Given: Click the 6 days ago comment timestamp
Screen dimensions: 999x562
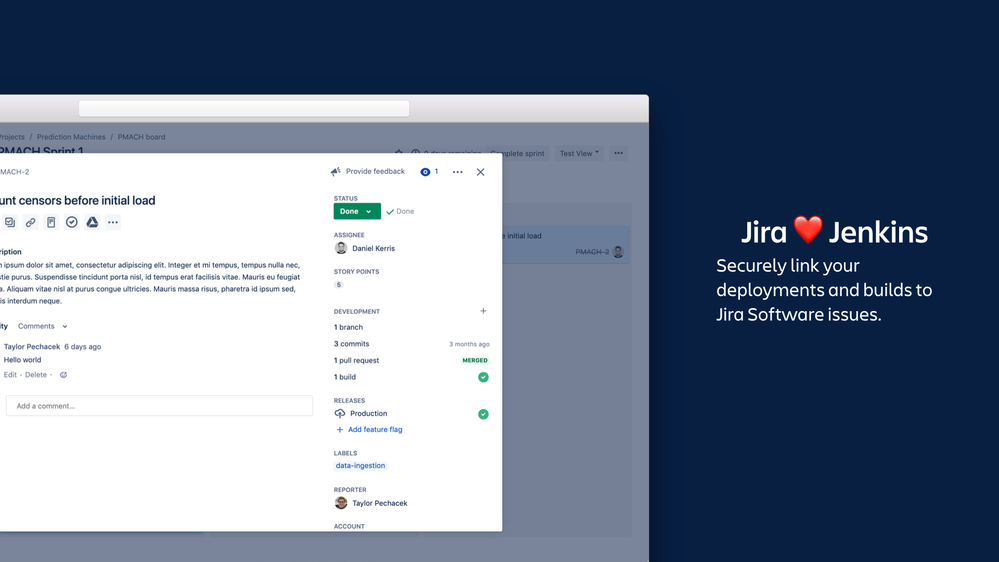Looking at the screenshot, I should coord(83,347).
